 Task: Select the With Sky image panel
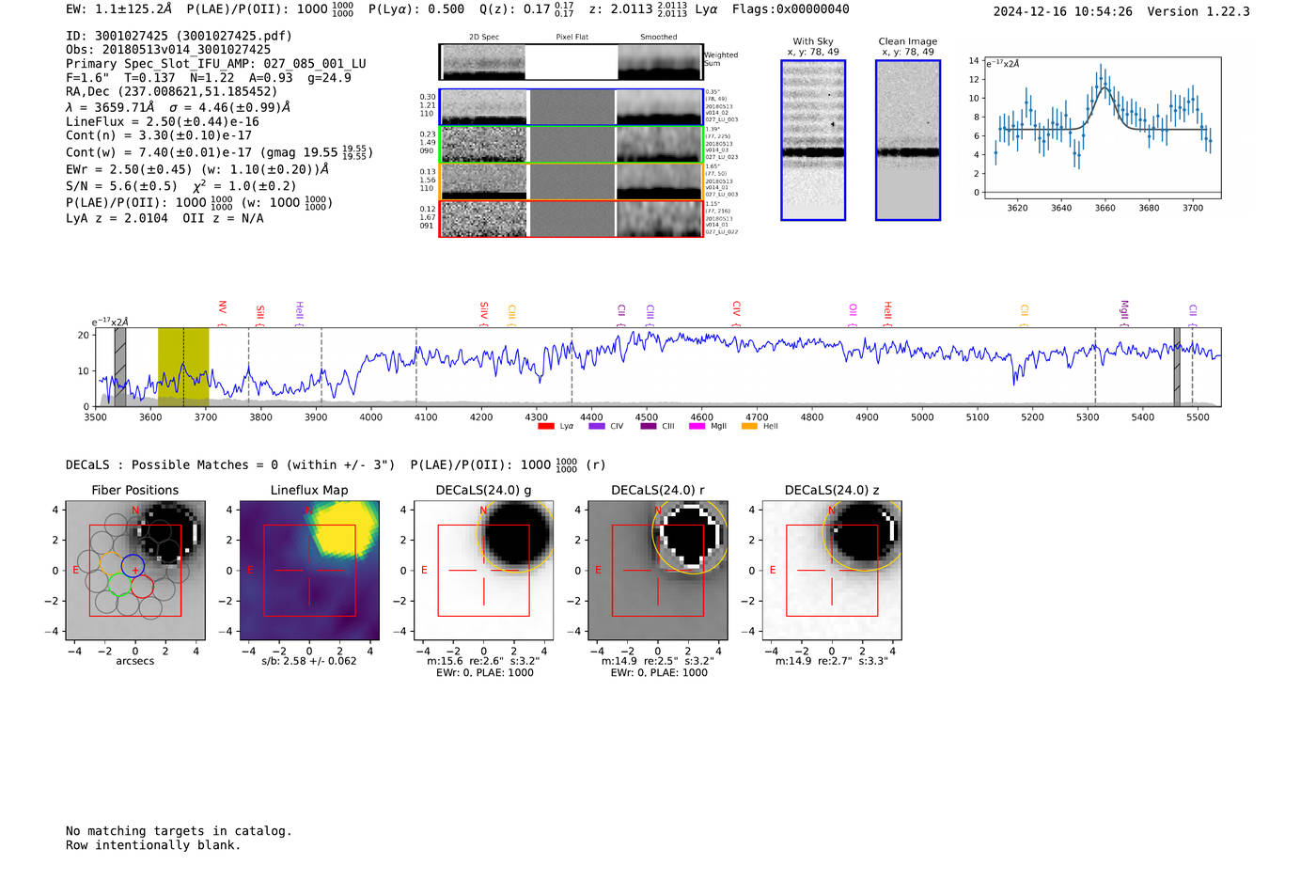tap(813, 140)
